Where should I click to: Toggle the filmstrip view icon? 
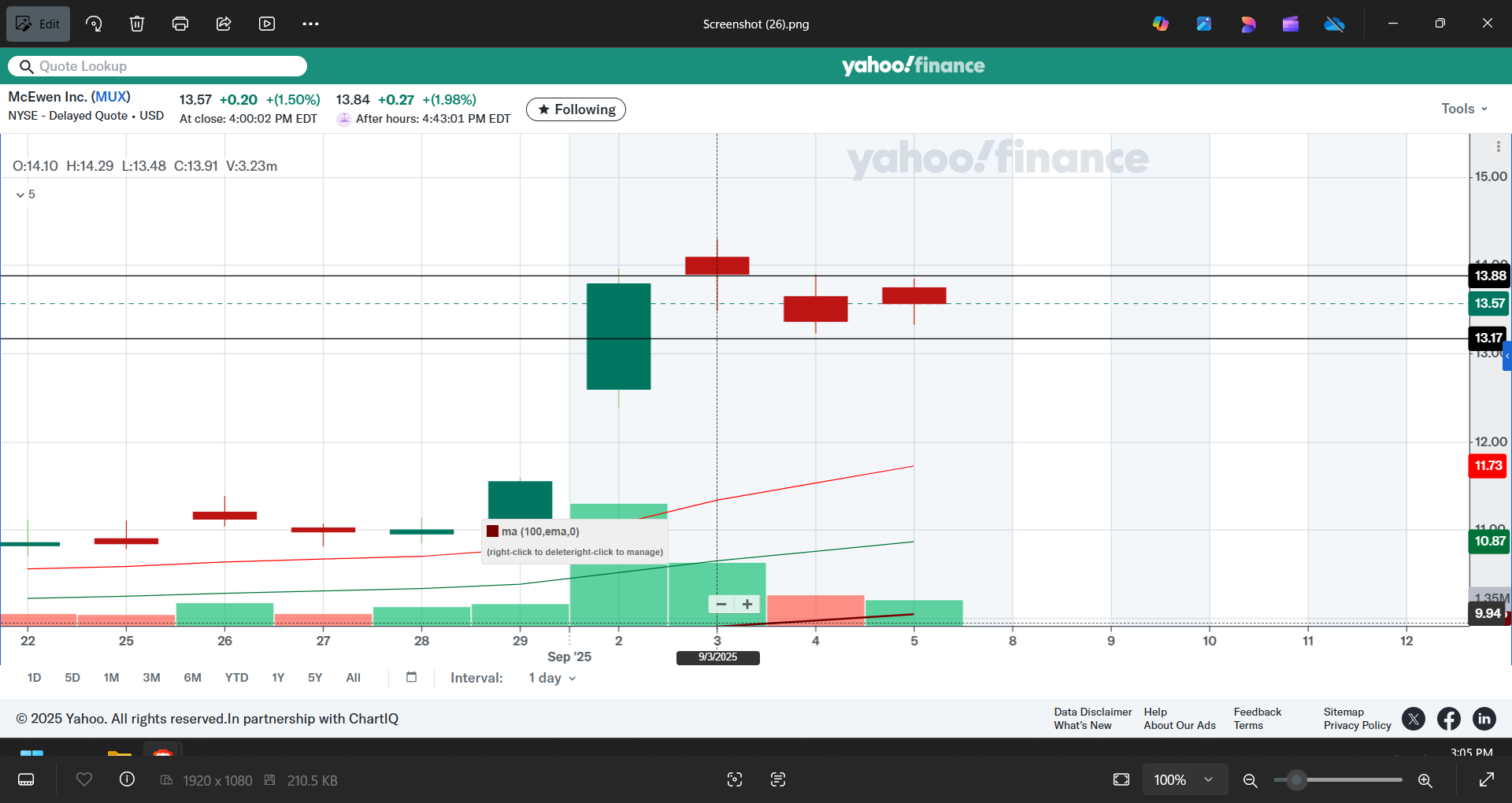click(26, 779)
